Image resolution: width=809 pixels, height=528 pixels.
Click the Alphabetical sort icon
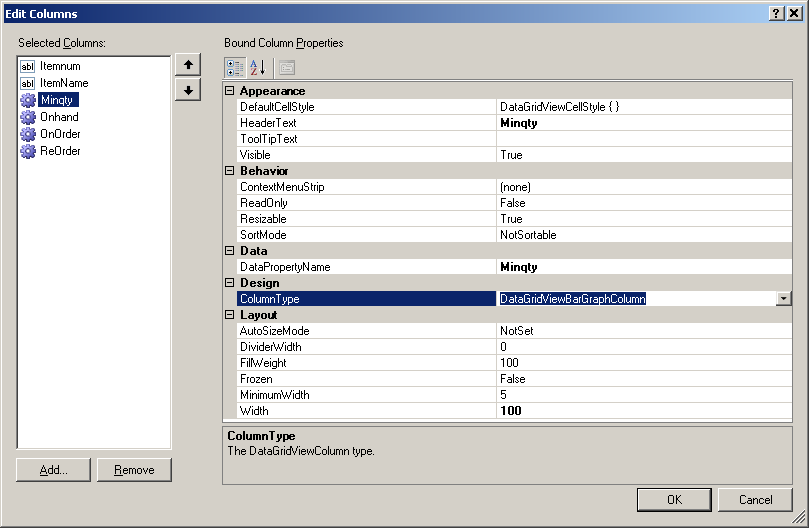coord(258,67)
